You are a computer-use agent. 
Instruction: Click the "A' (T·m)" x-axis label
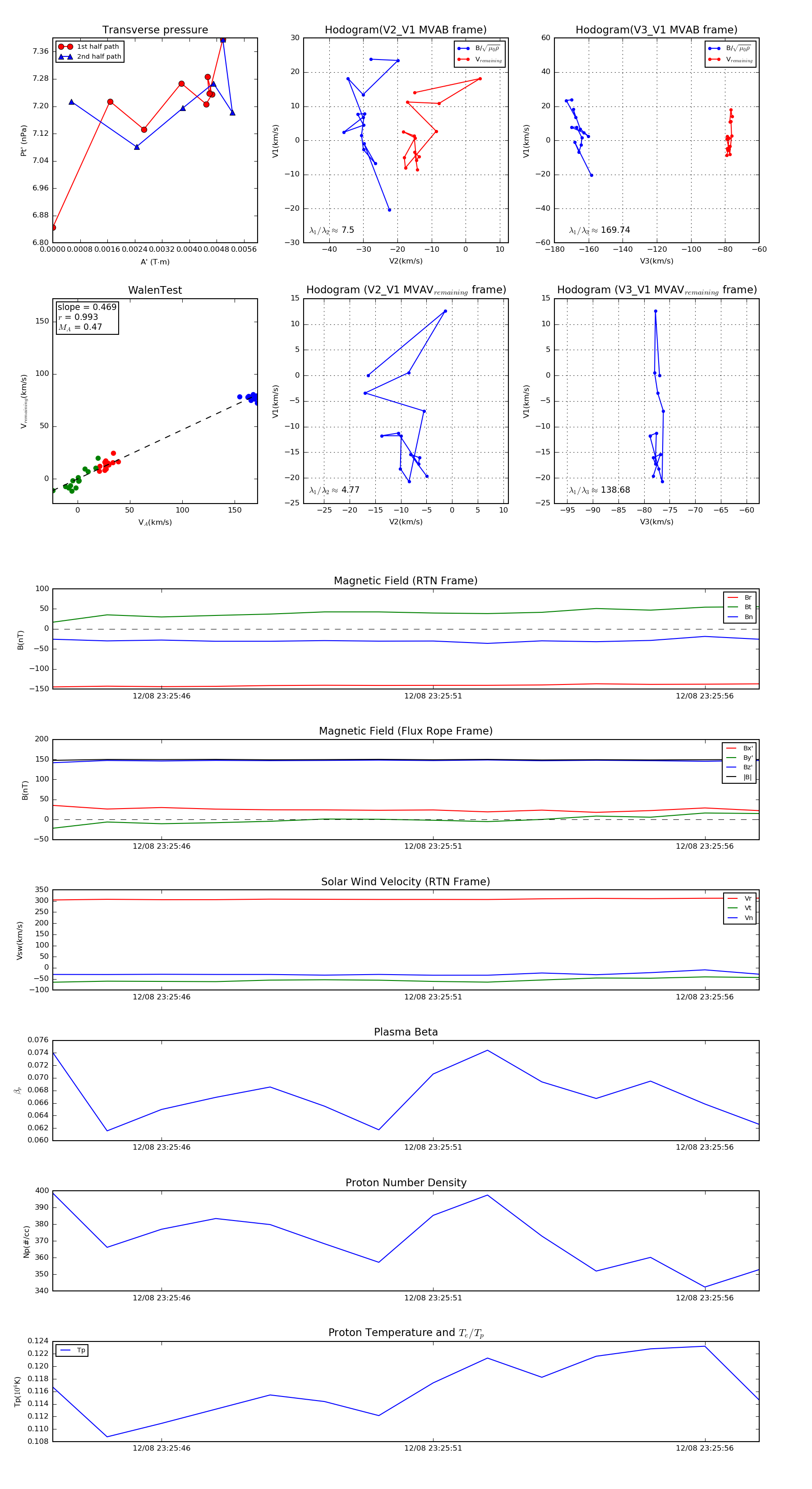tap(155, 262)
